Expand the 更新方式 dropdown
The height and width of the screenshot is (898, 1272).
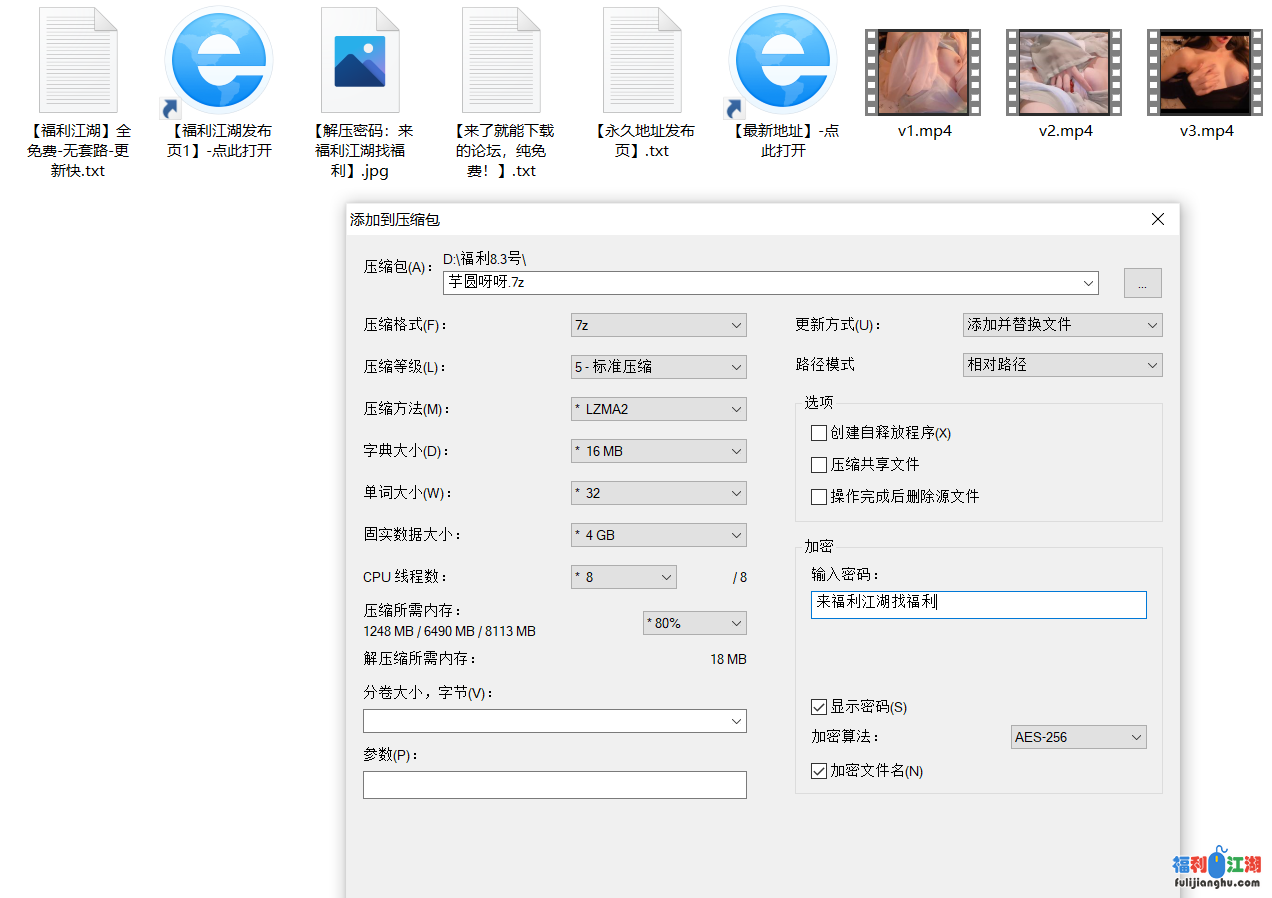(1061, 325)
